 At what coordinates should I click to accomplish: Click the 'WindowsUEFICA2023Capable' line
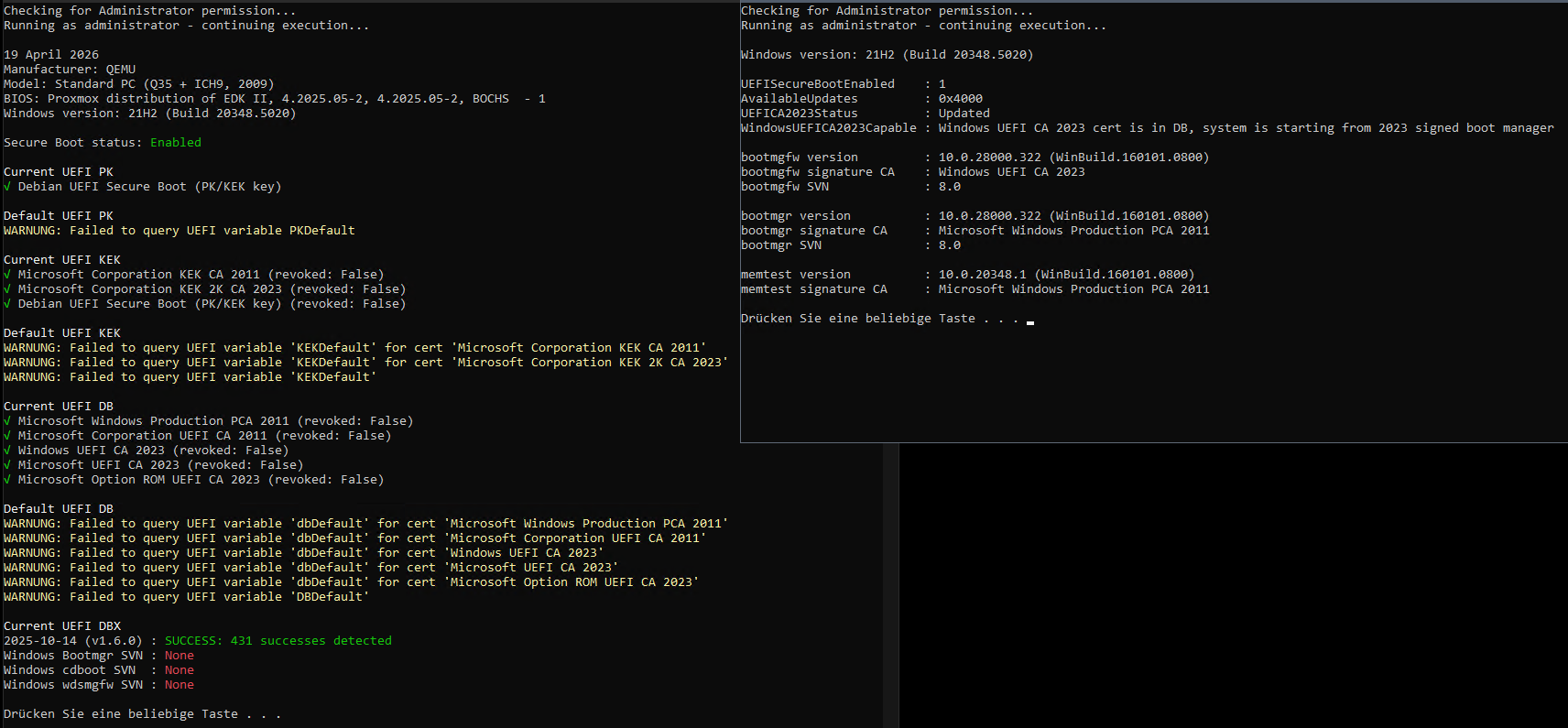click(1148, 128)
